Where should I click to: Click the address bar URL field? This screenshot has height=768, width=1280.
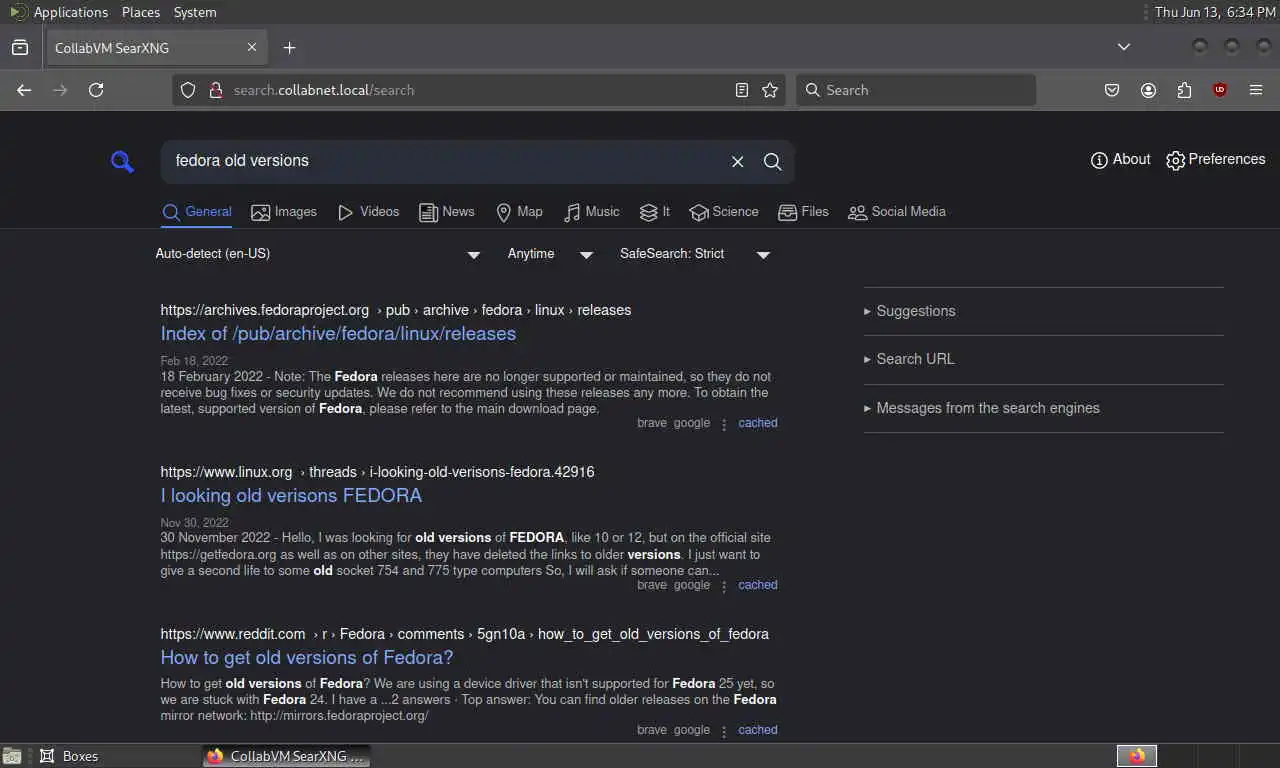click(x=478, y=90)
